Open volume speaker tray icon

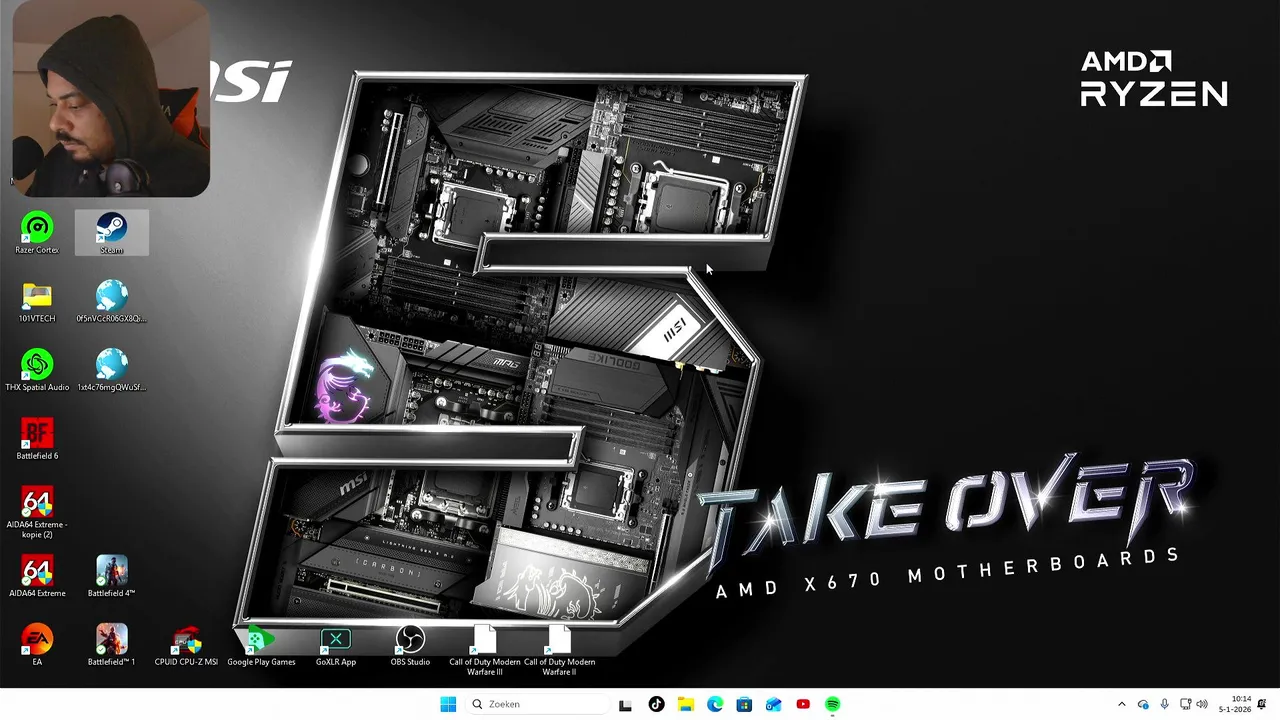[x=1202, y=704]
